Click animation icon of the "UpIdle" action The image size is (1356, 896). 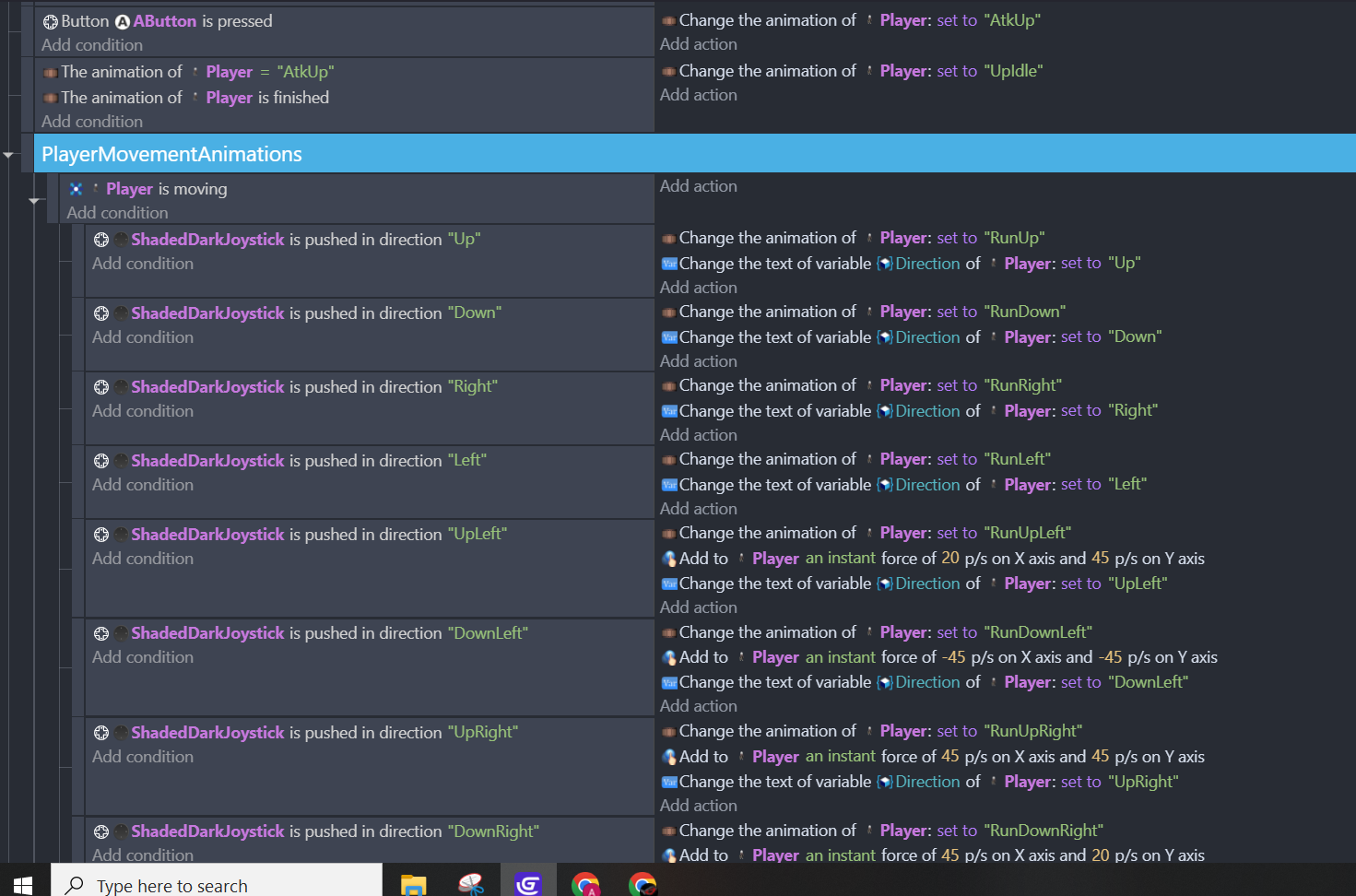669,71
